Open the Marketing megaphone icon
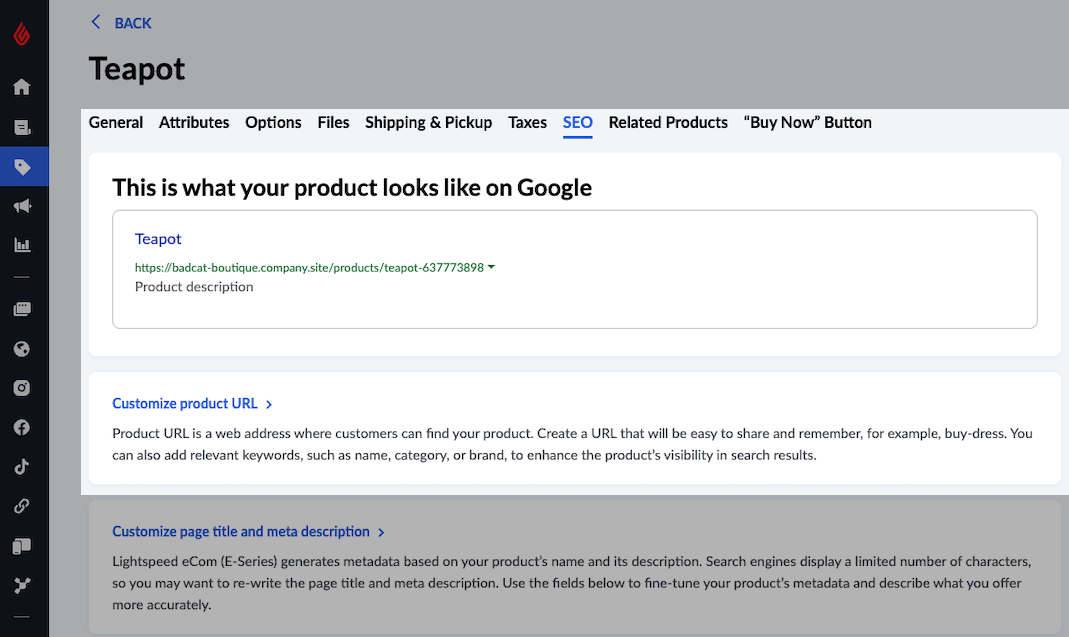Image resolution: width=1069 pixels, height=637 pixels. (22, 206)
